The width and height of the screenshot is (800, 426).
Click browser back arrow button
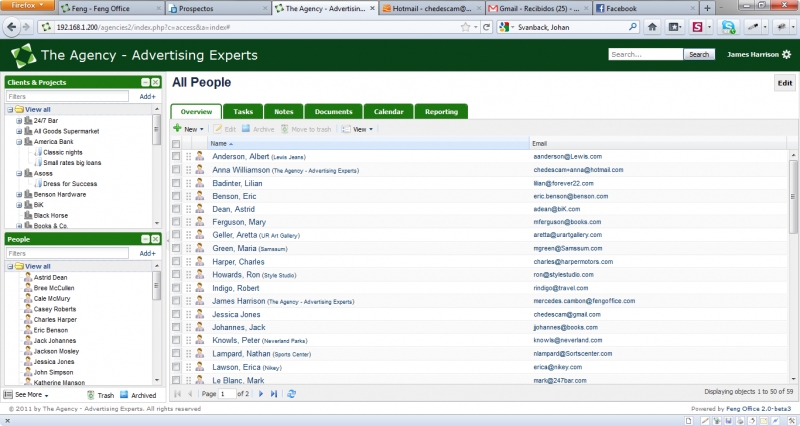tap(12, 27)
